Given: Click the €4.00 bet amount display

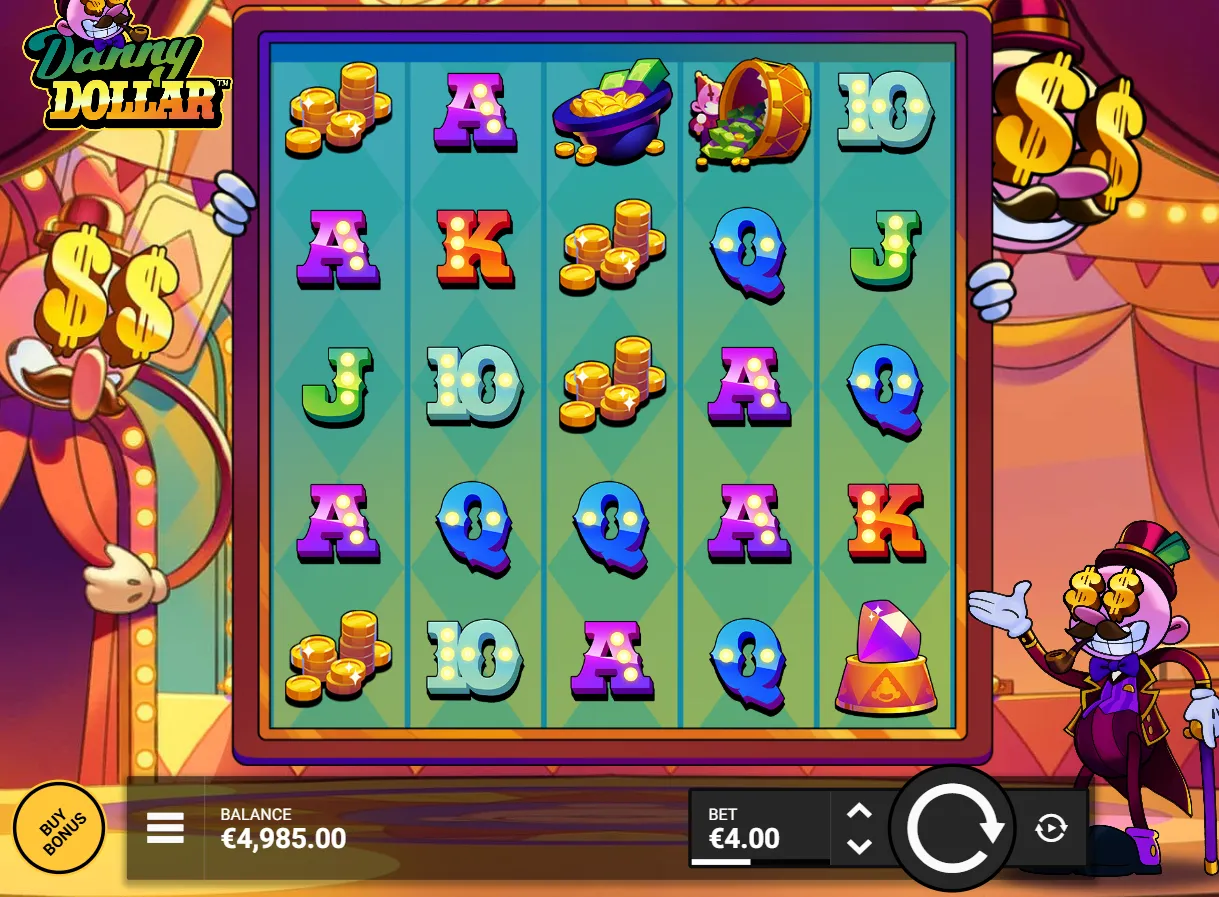Looking at the screenshot, I should pyautogui.click(x=744, y=838).
